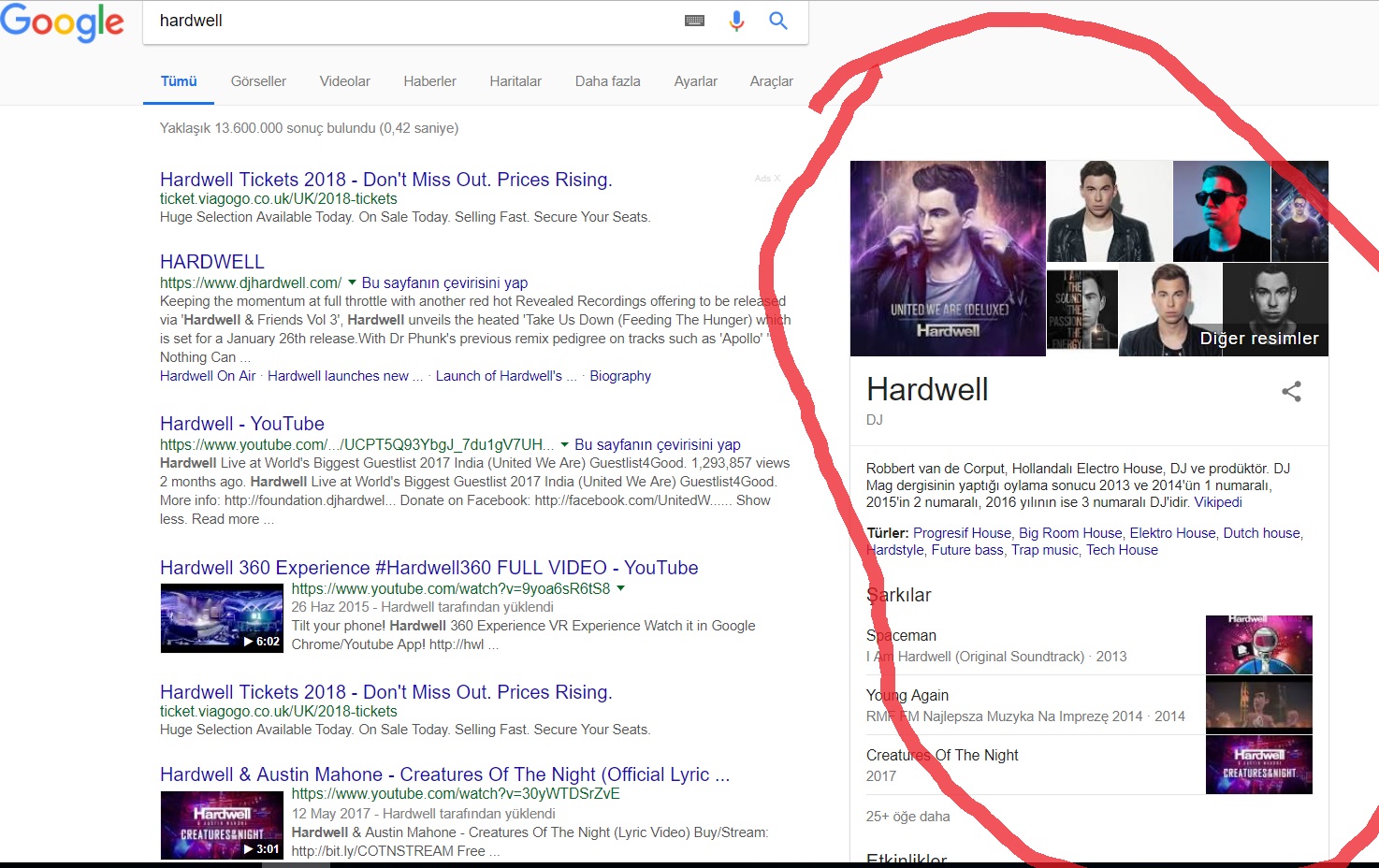
Task: Click the Progresif House genre link
Action: coord(962,533)
